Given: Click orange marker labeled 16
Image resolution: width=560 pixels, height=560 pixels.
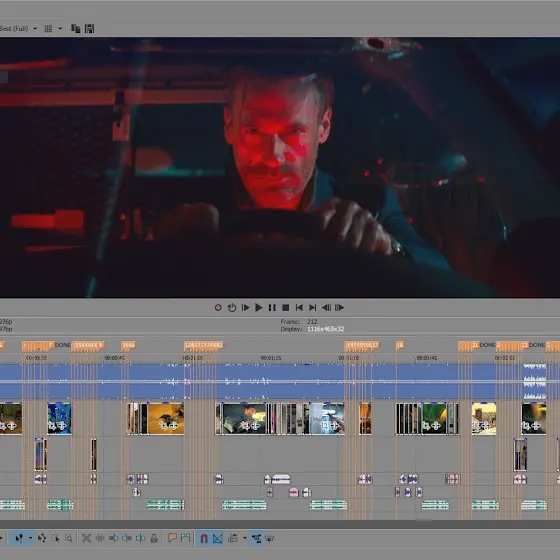Looking at the screenshot, I should click(400, 345).
